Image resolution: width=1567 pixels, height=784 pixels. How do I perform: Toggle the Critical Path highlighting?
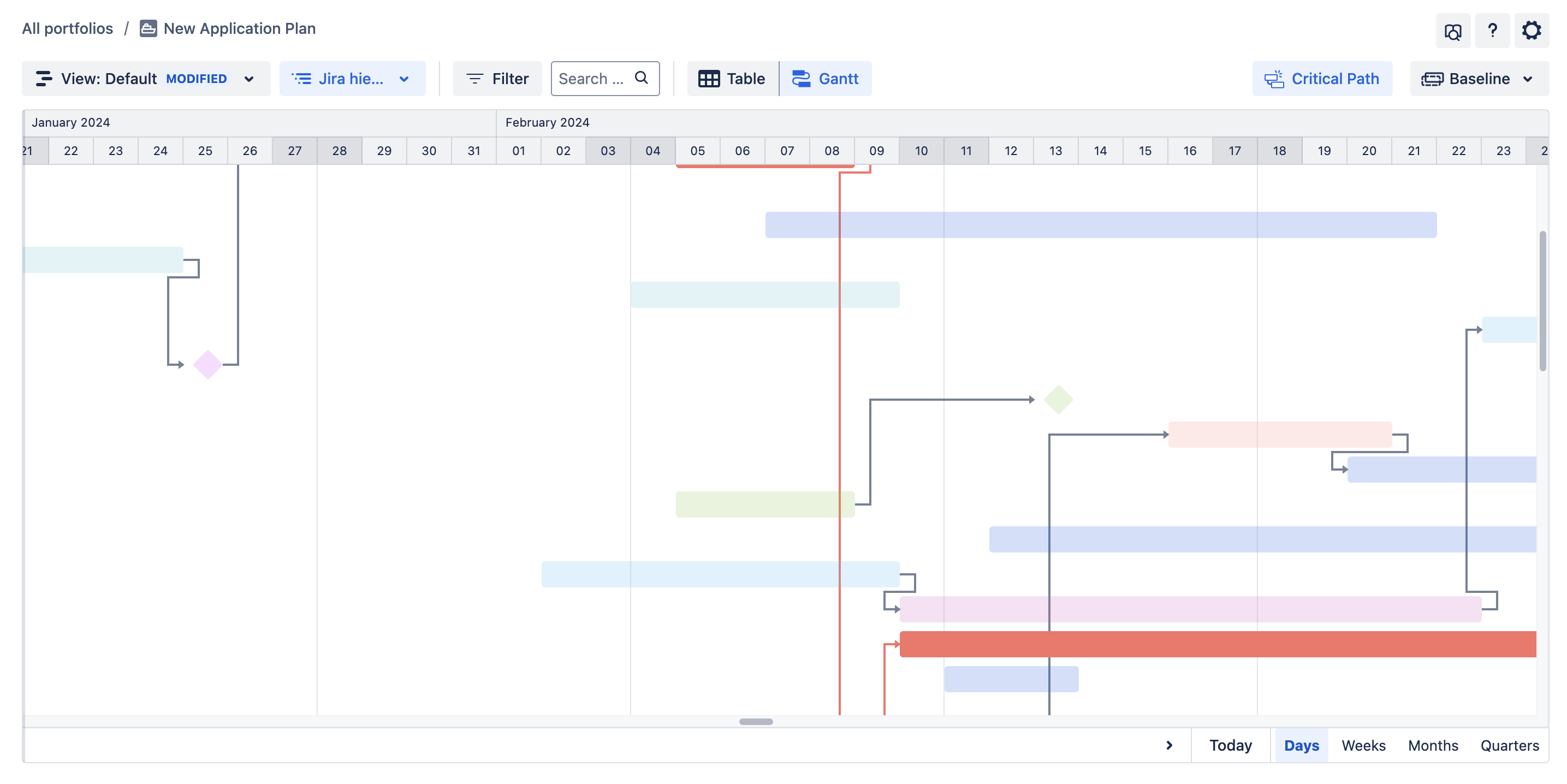1322,79
